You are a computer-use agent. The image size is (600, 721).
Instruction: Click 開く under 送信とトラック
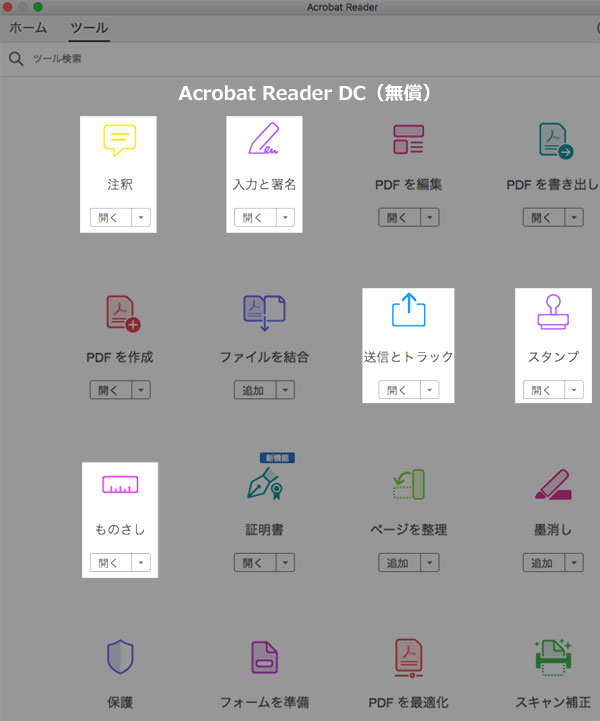coord(400,390)
